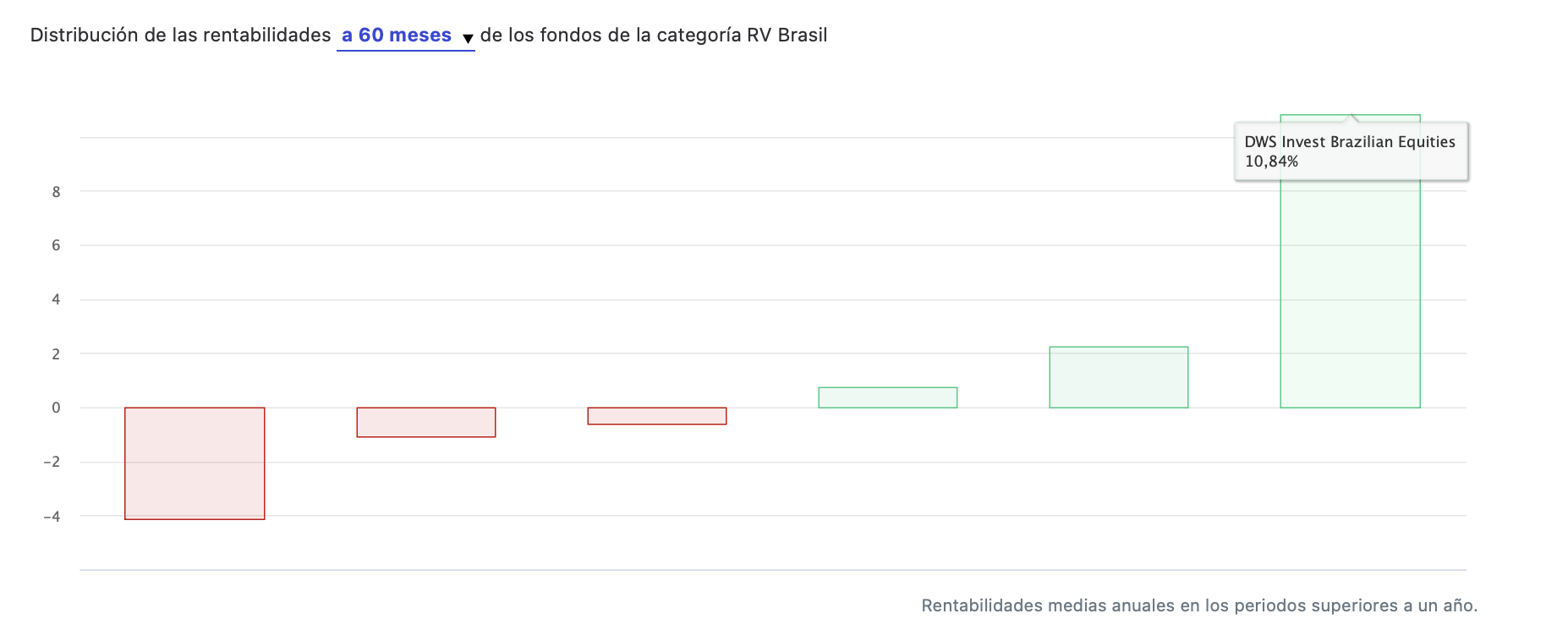
Task: Click the 10,84% value in the tooltip
Action: pos(1271,162)
